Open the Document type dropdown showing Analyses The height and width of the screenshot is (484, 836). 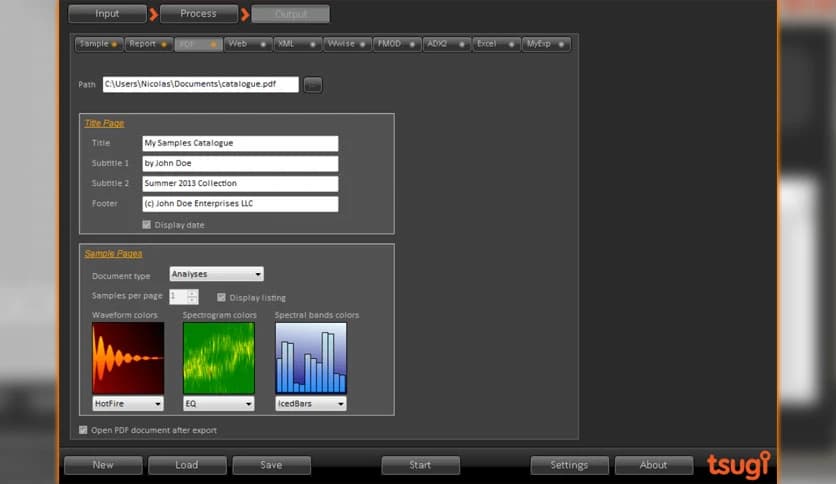point(216,274)
